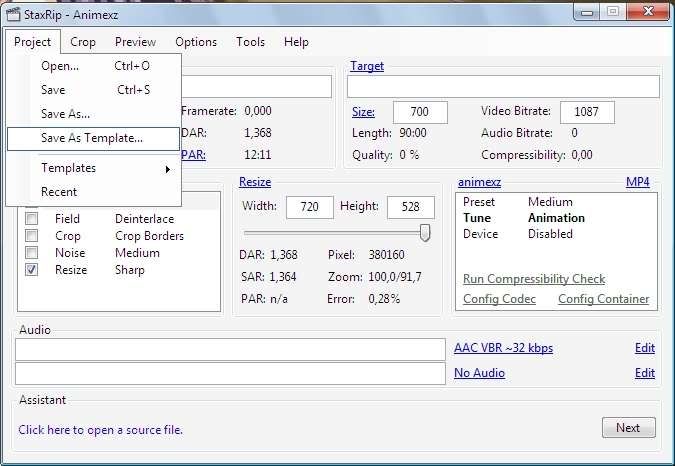
Task: Edit the AAC VBR audio track
Action: [645, 348]
